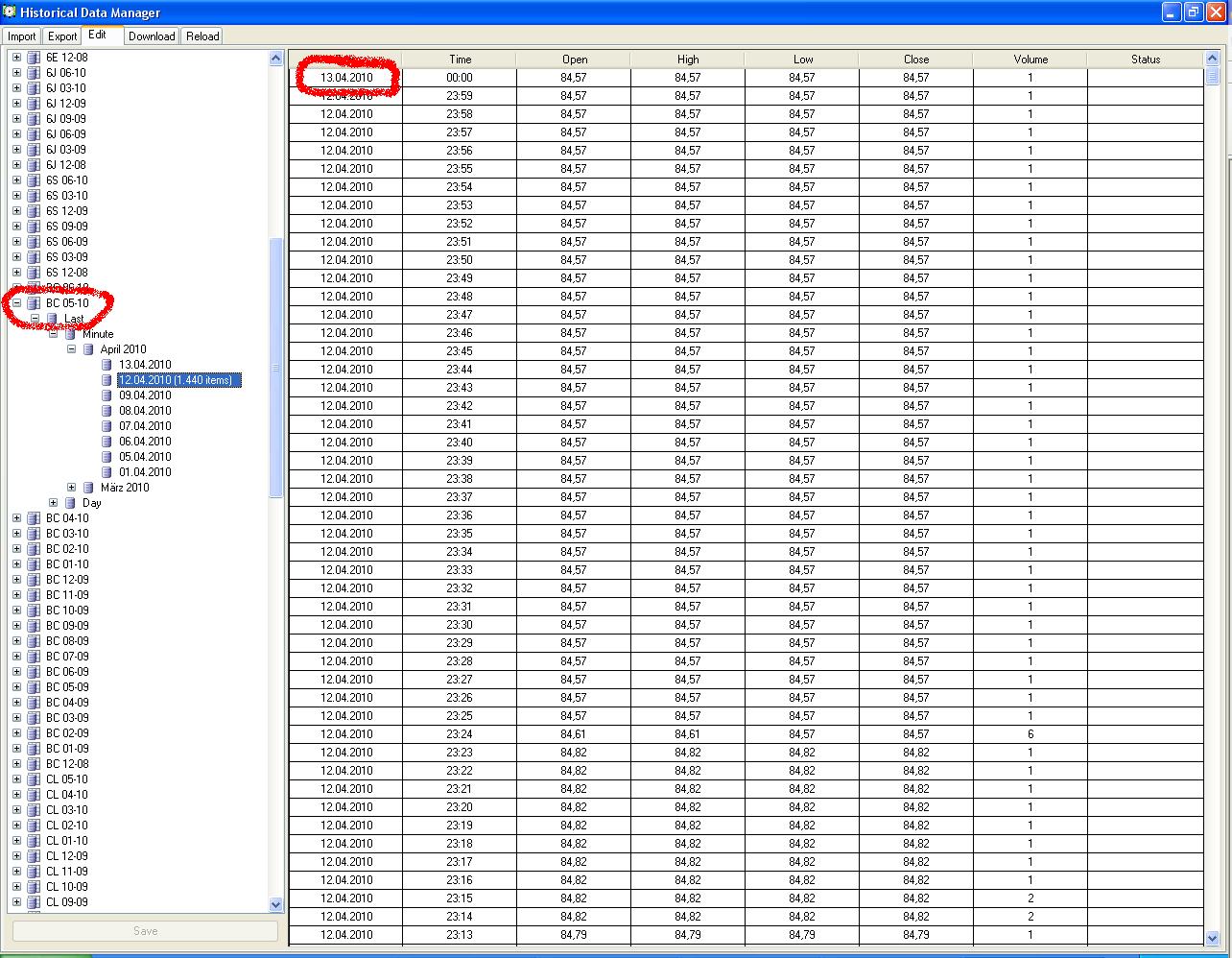Image resolution: width=1232 pixels, height=958 pixels.
Task: Click the database icon beside März 2010
Action: (88, 488)
